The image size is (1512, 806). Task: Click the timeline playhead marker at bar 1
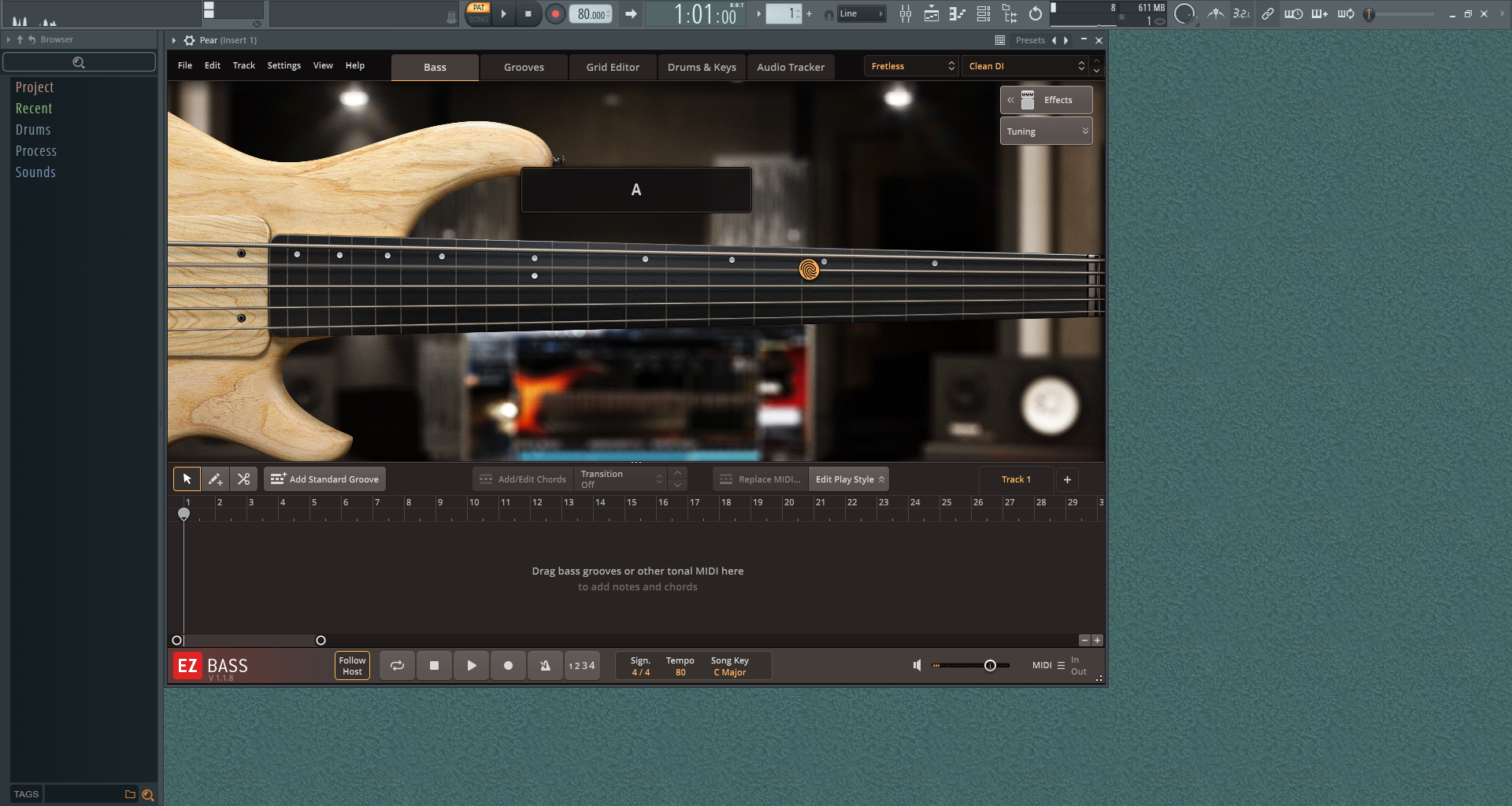click(183, 514)
